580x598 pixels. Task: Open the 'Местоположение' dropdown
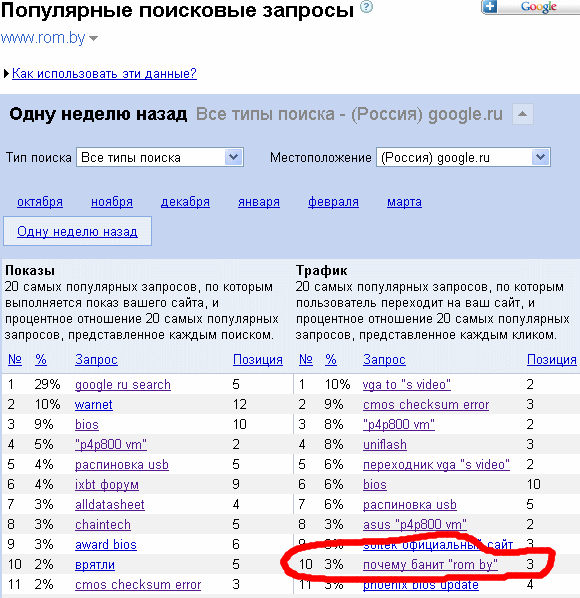[463, 158]
